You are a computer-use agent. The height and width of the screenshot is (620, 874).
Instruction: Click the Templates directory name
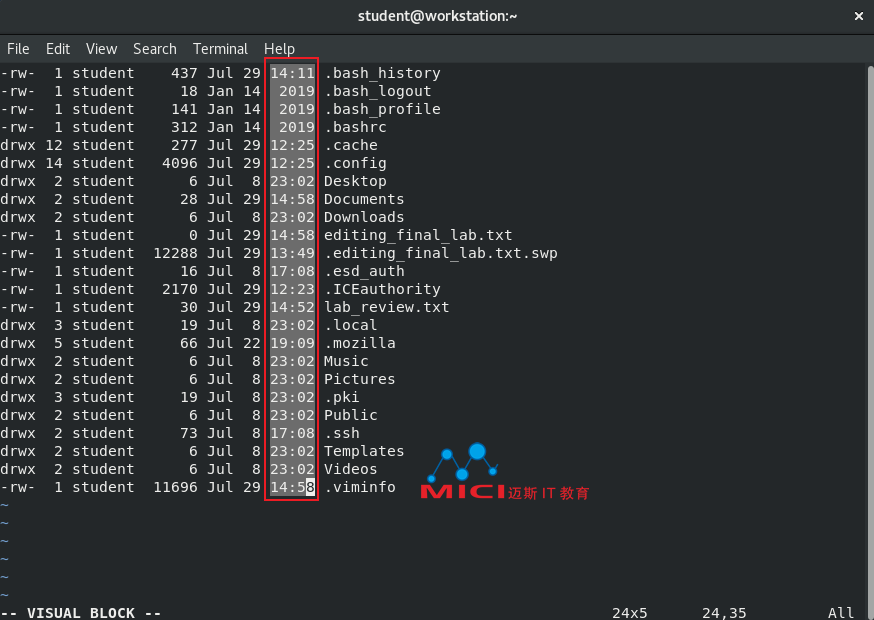click(364, 451)
